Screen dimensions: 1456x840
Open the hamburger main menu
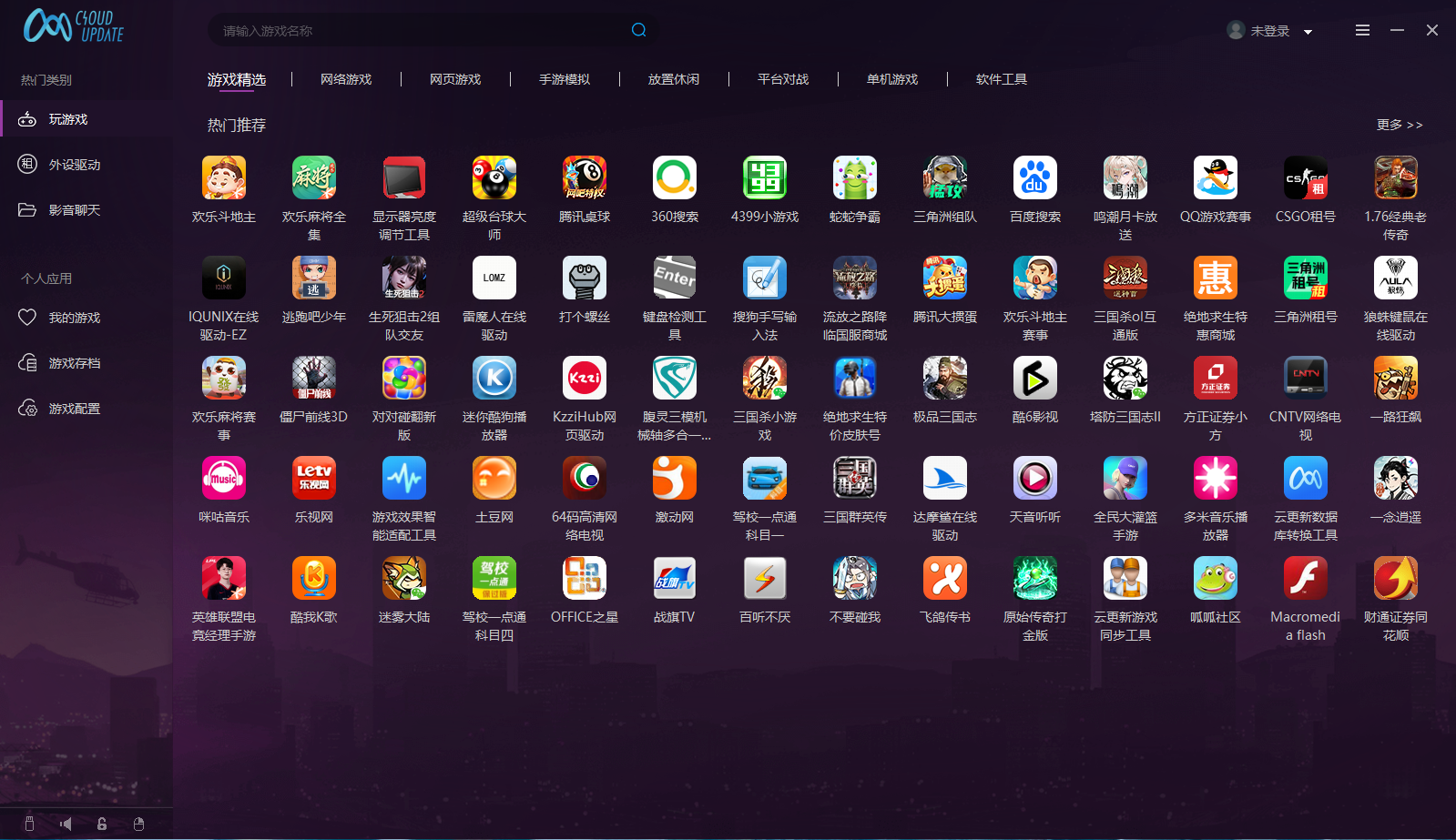tap(1362, 30)
